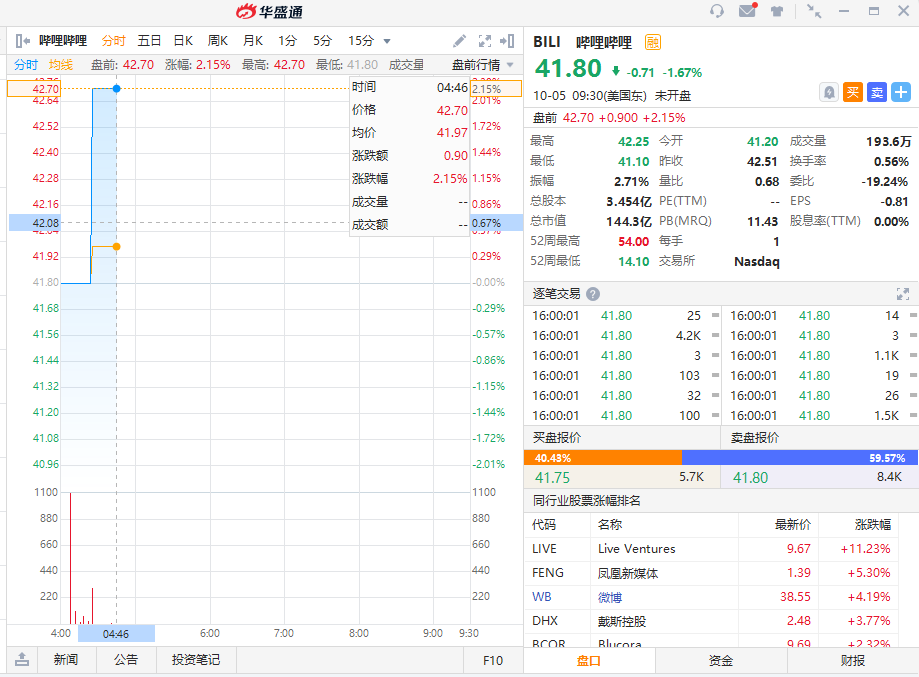The image size is (919, 677).
Task: Expand the 逐笔交易 panel
Action: [902, 294]
